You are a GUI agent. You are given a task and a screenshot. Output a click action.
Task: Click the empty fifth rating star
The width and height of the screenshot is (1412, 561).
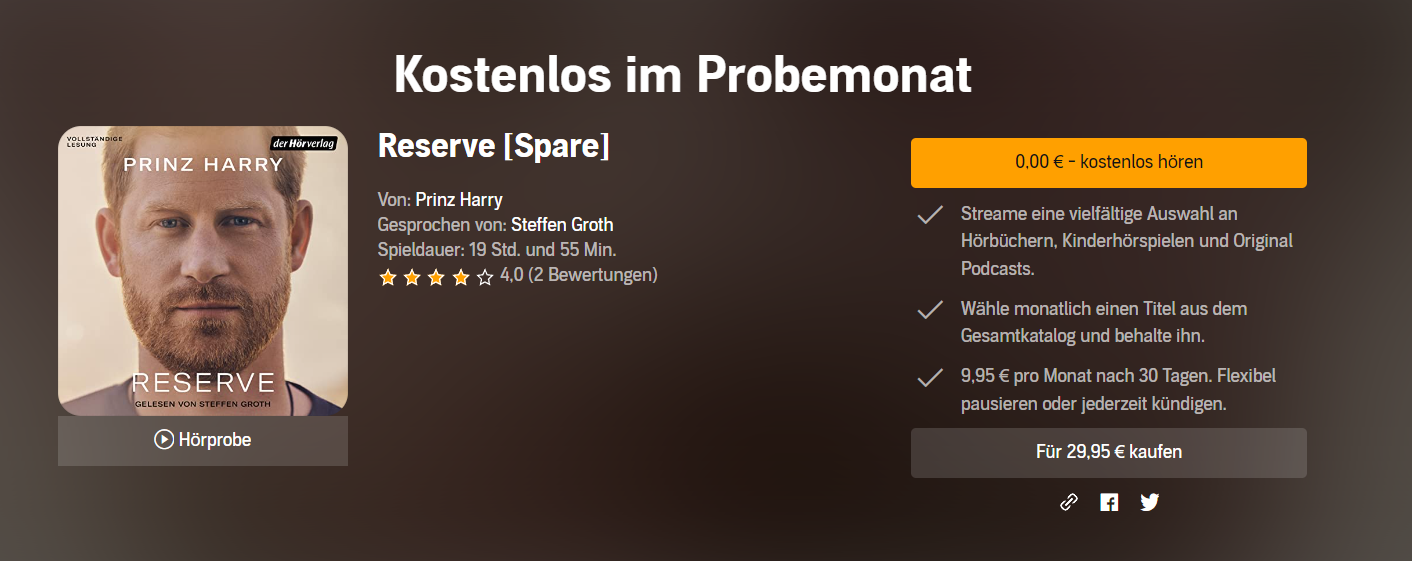(x=485, y=277)
